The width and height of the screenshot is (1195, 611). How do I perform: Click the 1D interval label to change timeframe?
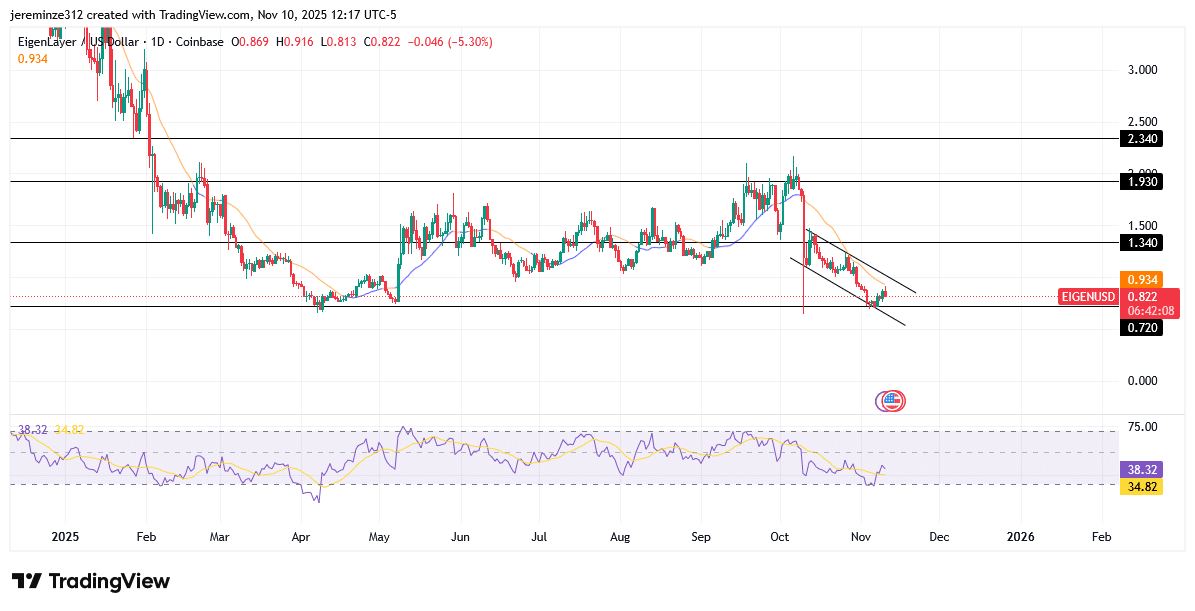158,42
